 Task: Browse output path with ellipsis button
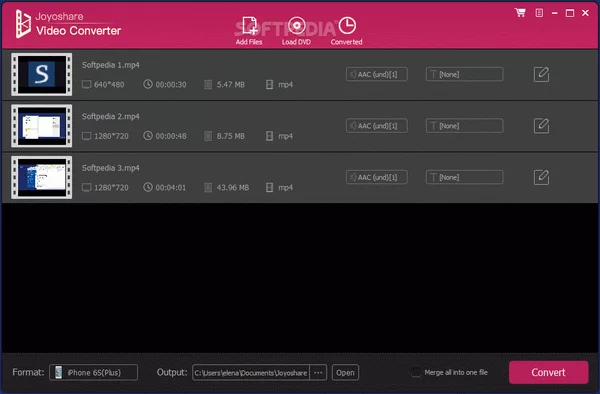tap(318, 373)
